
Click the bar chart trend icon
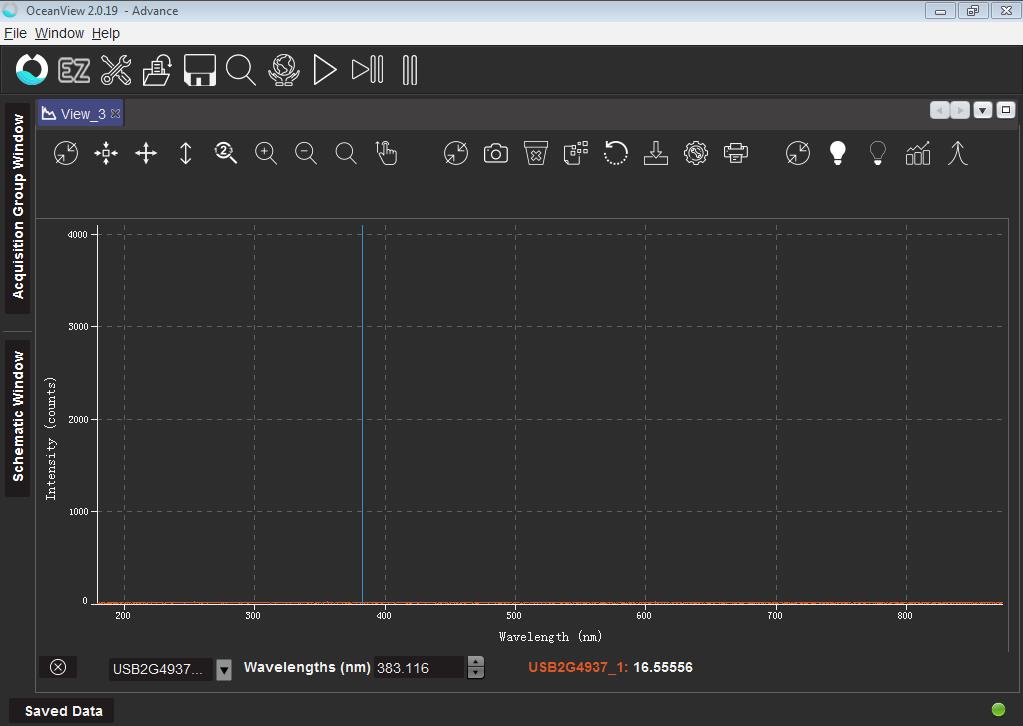pyautogui.click(x=918, y=153)
